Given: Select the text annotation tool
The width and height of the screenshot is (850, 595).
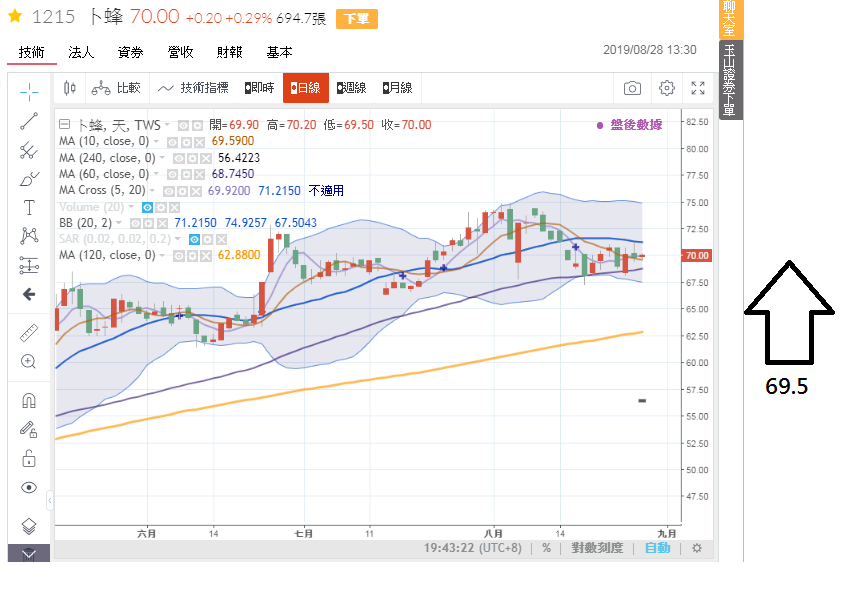Looking at the screenshot, I should [x=29, y=208].
